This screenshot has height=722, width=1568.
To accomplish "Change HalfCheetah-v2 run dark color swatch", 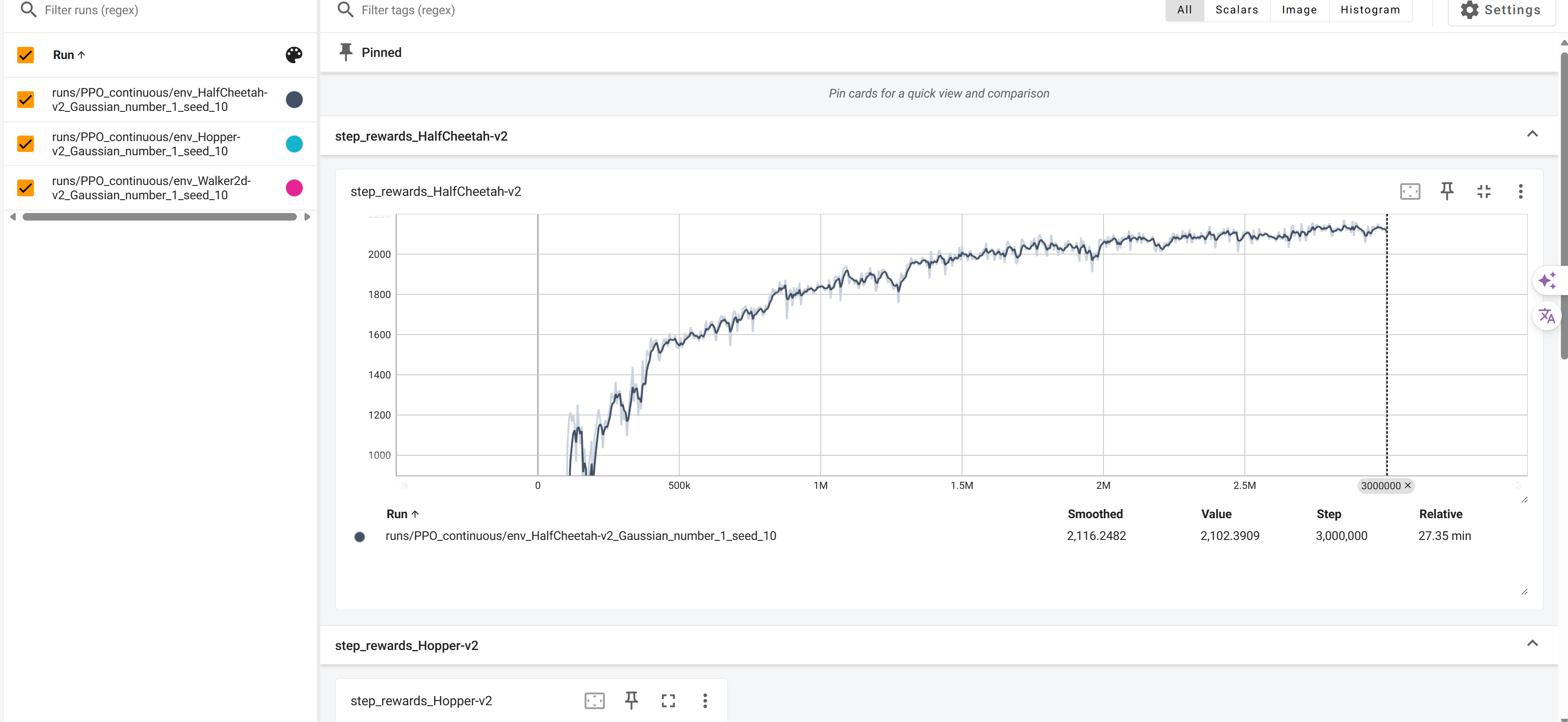I will [x=294, y=99].
